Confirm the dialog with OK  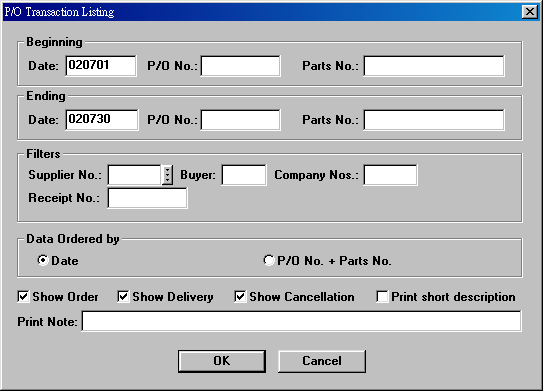click(x=222, y=361)
